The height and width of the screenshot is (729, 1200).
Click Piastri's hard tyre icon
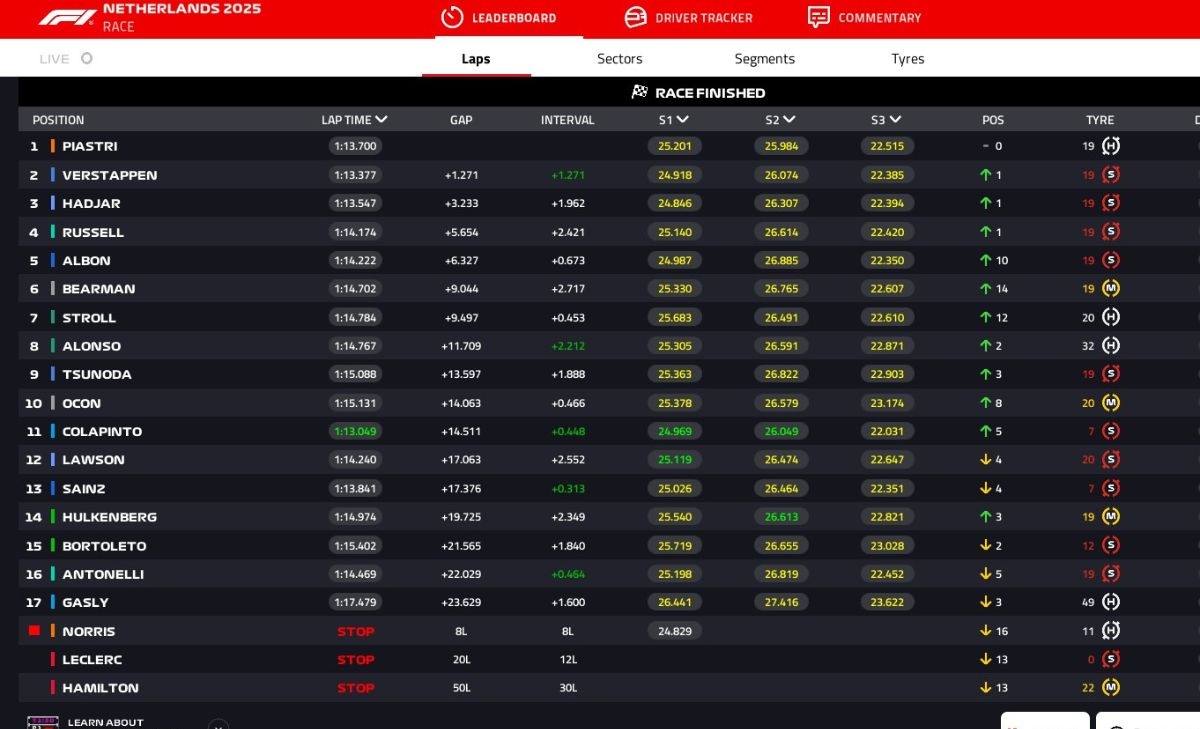coord(1110,146)
